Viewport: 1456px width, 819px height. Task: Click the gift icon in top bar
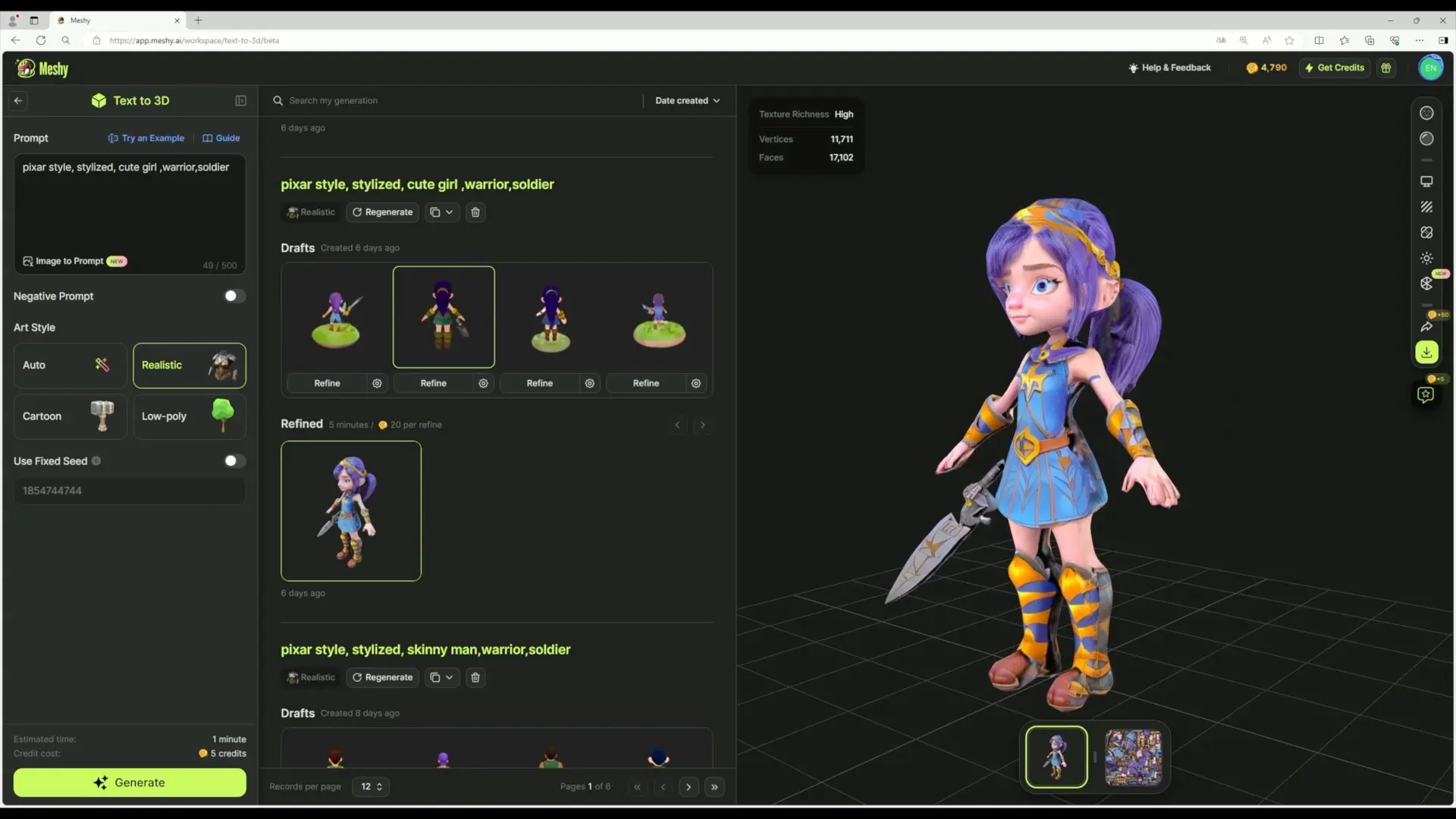coord(1385,68)
